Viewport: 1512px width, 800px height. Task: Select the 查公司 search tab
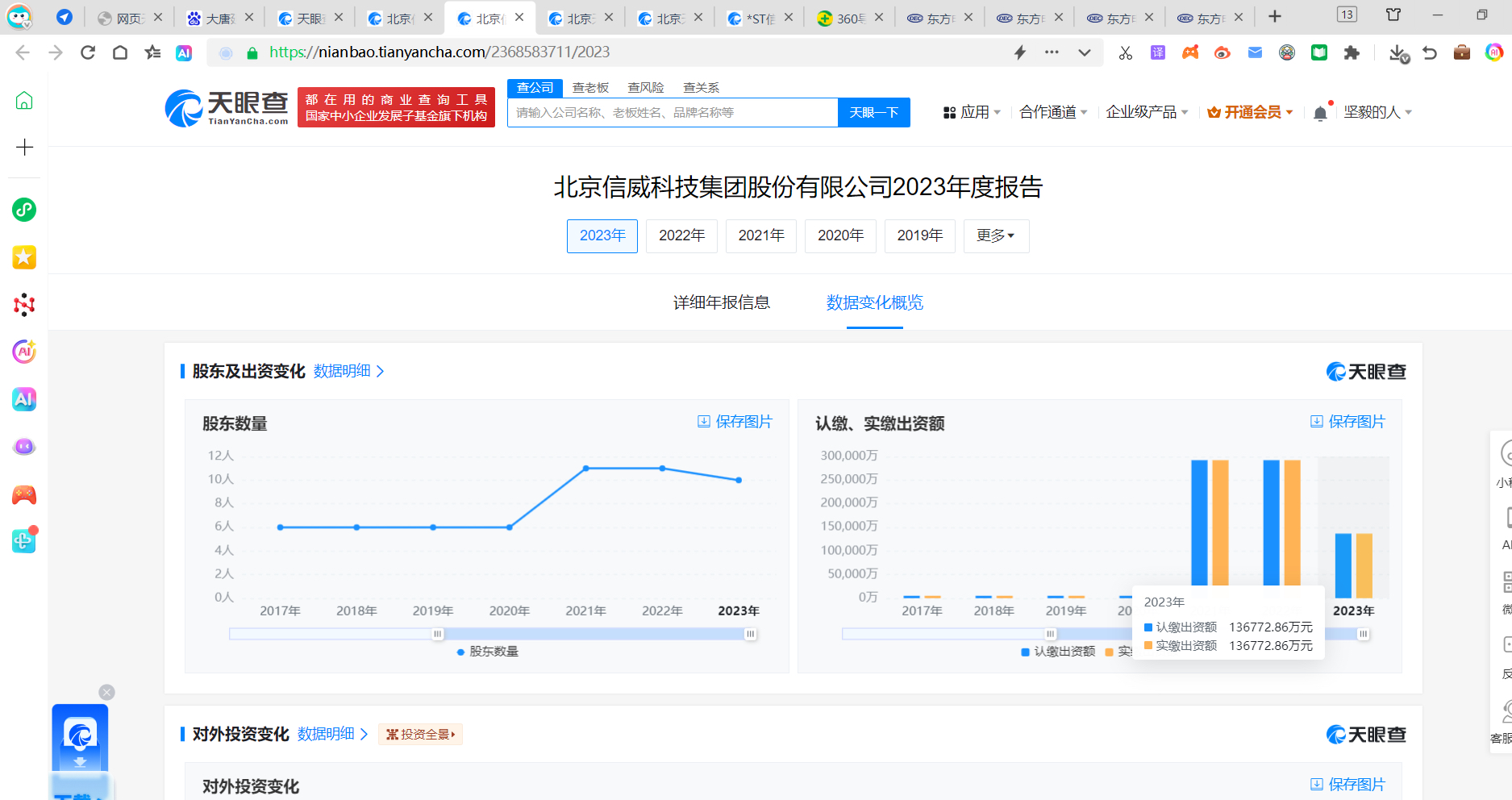click(x=535, y=87)
